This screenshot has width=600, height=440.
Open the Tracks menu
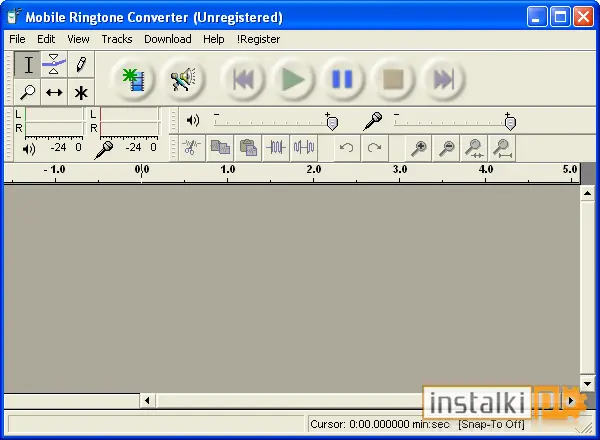(x=117, y=39)
